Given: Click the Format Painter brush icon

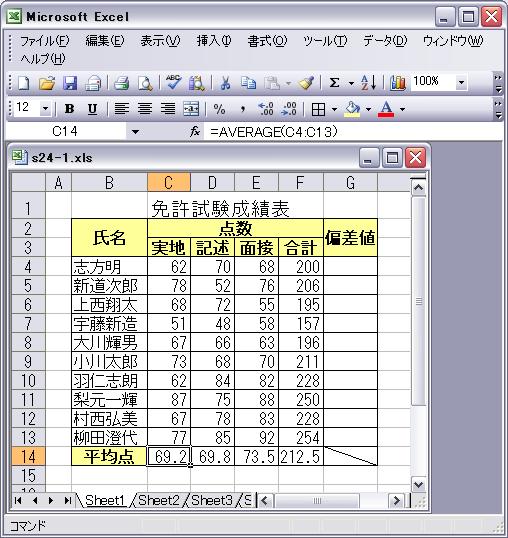Looking at the screenshot, I should click(306, 83).
